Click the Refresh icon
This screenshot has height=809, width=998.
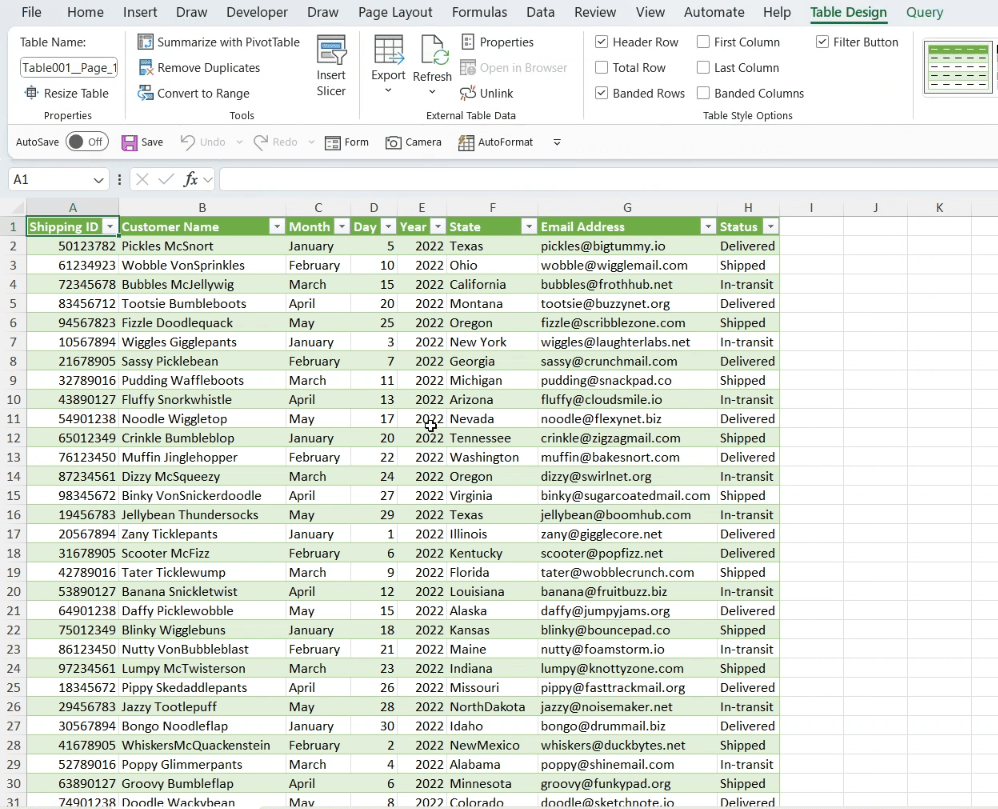coord(432,51)
